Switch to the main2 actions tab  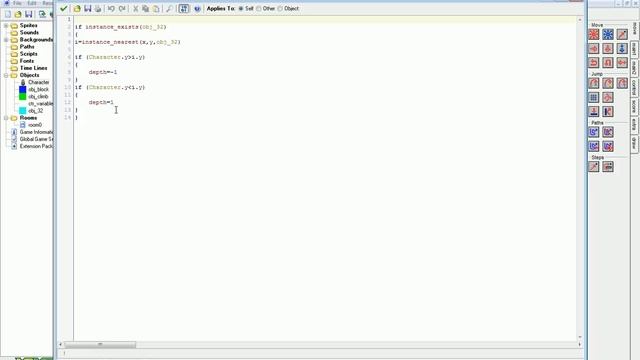pyautogui.click(x=634, y=68)
